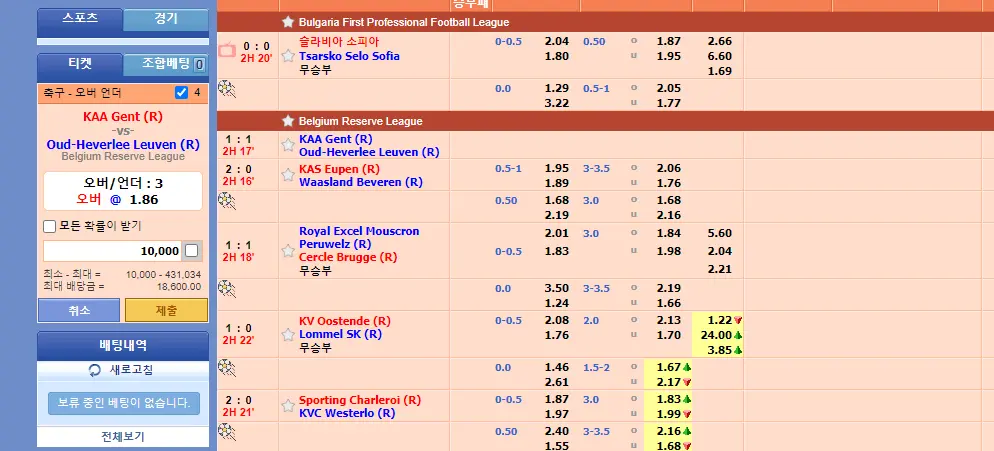Viewport: 994px width, 451px height.
Task: Open soccer ball markets icon under Sporting Charleroi
Action: point(227,432)
